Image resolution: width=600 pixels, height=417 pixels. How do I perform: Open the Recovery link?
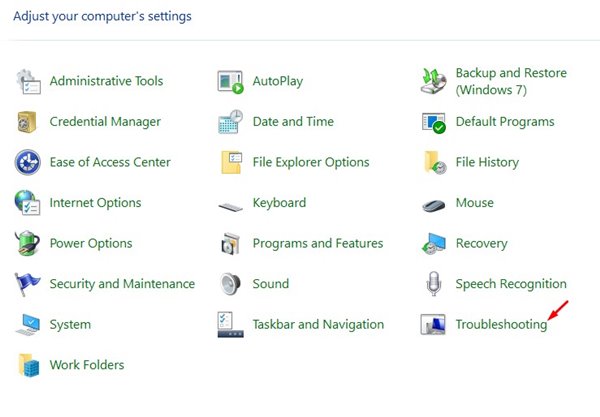click(481, 243)
